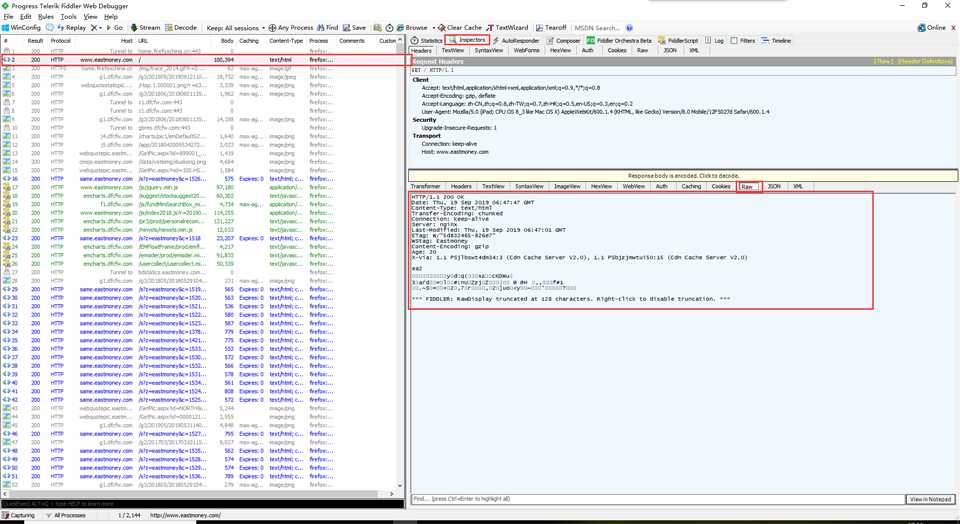Clear Cache from the toolbar
Viewport: 960px width, 524px height.
coord(460,28)
